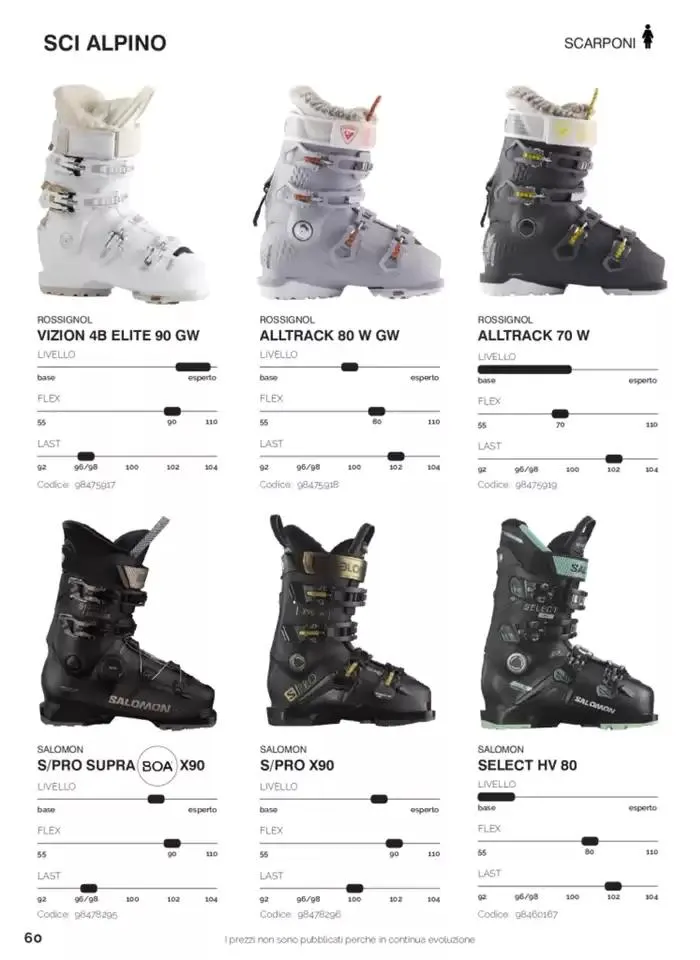700x960 pixels.
Task: Click the SELECT HV 80 product title
Action: coord(527,765)
